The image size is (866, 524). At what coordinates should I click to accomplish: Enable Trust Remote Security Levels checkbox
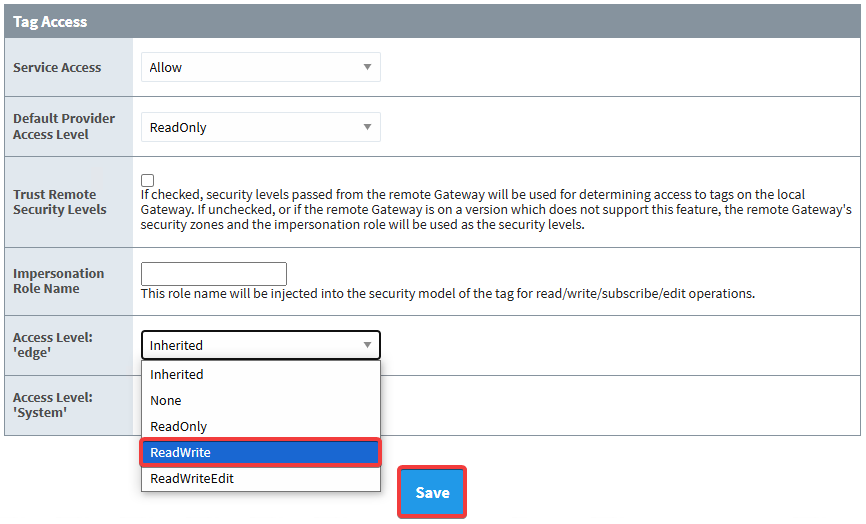pos(147,181)
